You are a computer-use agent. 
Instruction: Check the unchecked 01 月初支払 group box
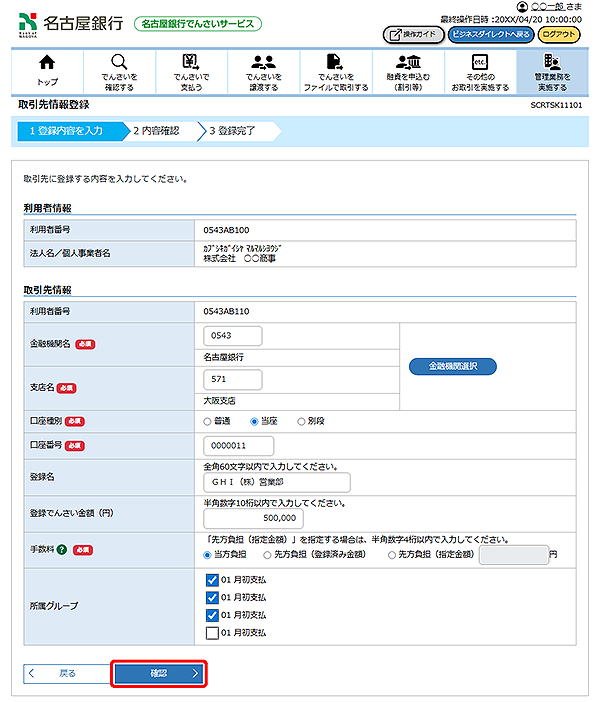click(x=211, y=633)
